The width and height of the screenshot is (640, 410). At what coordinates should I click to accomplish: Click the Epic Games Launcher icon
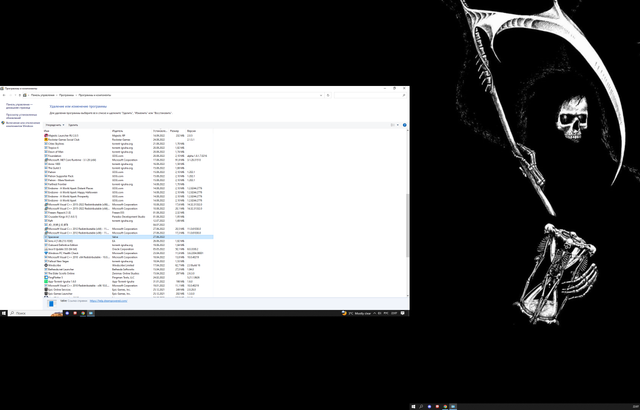coord(46,294)
